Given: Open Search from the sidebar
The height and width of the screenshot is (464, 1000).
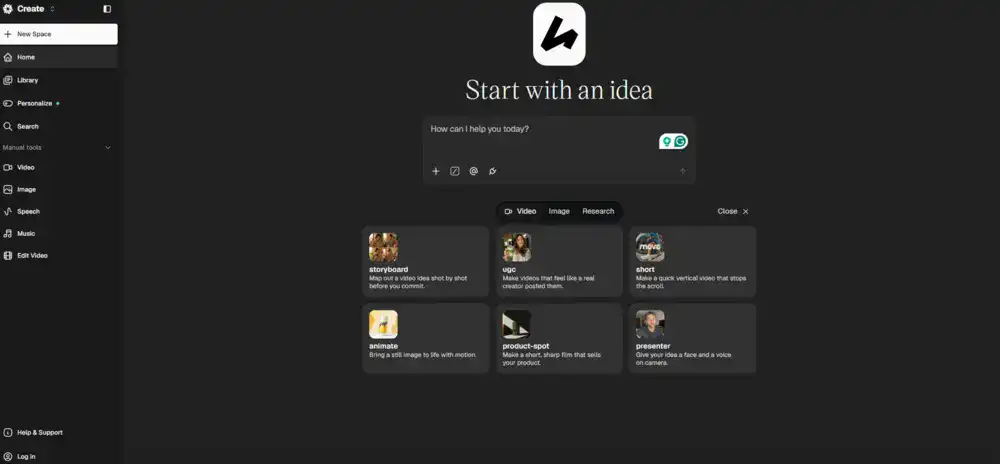Looking at the screenshot, I should [x=59, y=126].
